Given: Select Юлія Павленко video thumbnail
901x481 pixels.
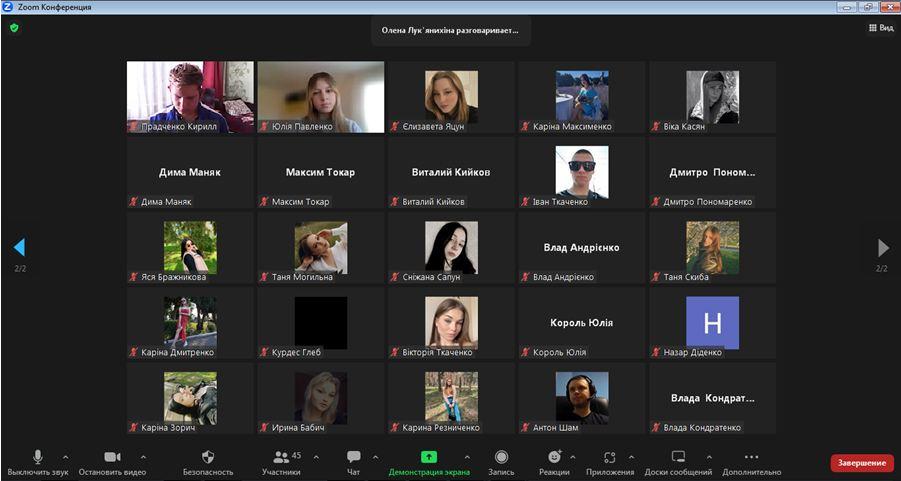Looking at the screenshot, I should pos(320,96).
